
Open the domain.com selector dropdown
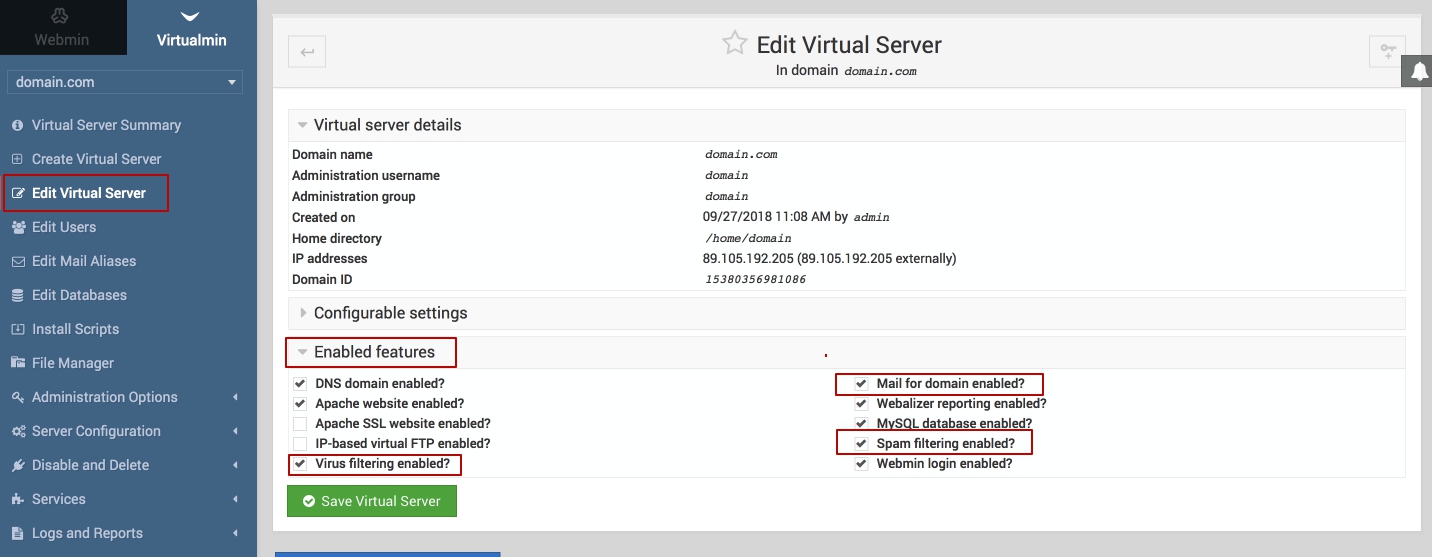click(125, 82)
